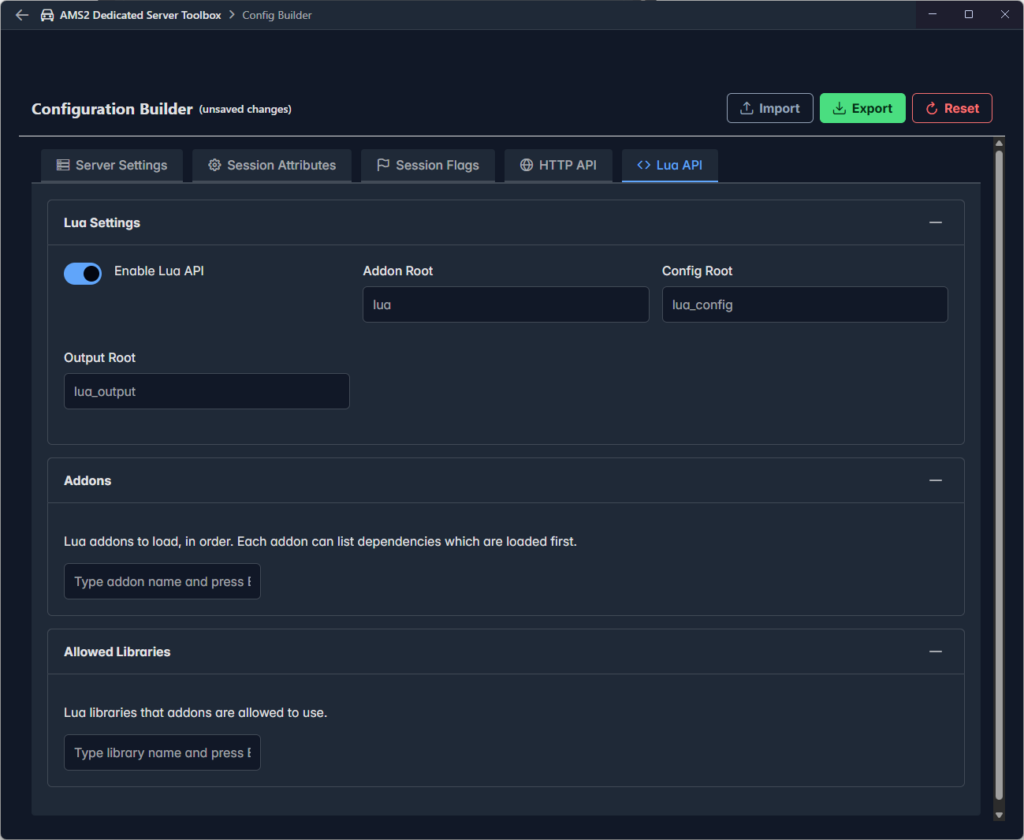Reset the configuration changes
This screenshot has width=1024, height=840.
coord(951,108)
